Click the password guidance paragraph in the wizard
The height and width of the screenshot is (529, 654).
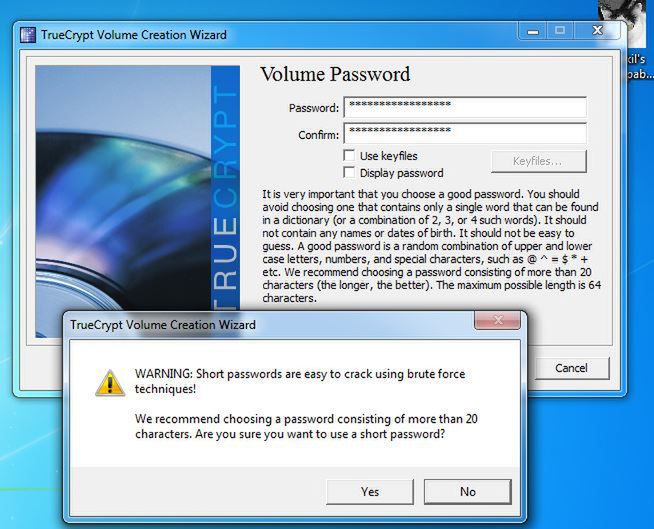432,246
